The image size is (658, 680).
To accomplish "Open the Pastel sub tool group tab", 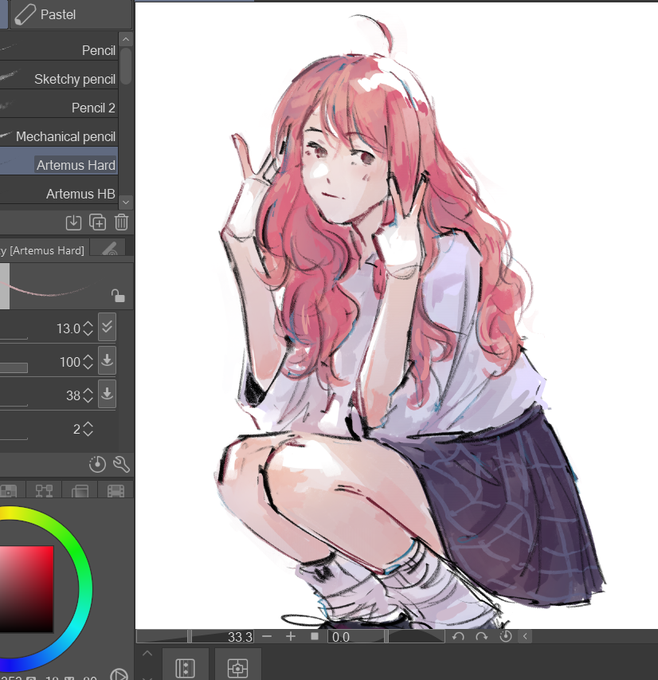I will point(70,15).
